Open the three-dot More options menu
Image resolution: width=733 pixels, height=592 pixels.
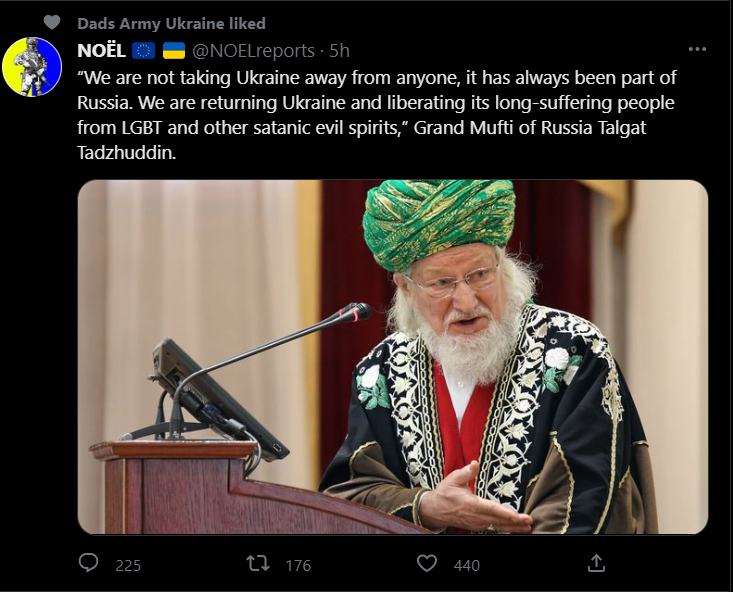[x=697, y=49]
